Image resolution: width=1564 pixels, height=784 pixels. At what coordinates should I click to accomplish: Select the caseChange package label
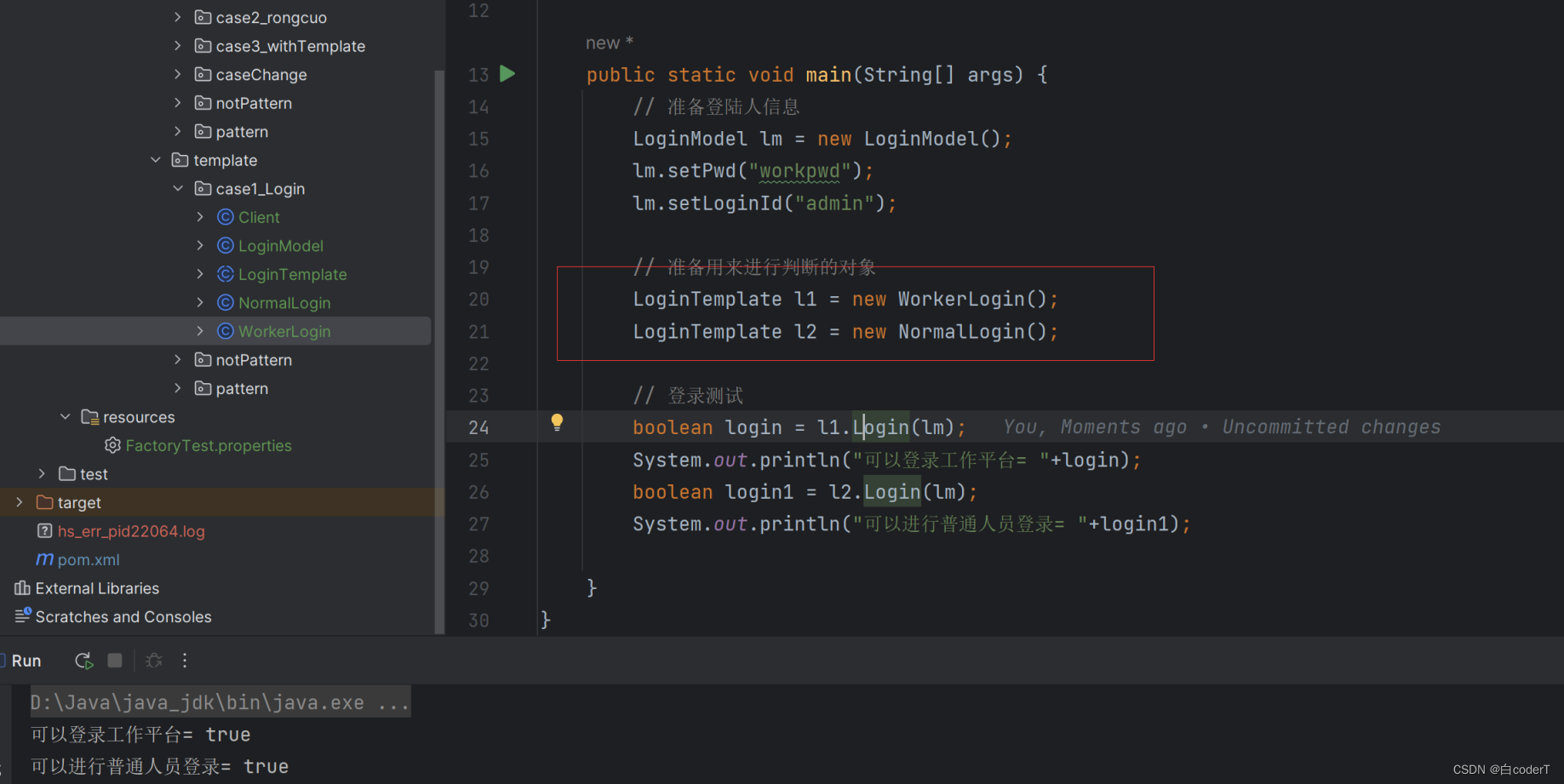(261, 74)
